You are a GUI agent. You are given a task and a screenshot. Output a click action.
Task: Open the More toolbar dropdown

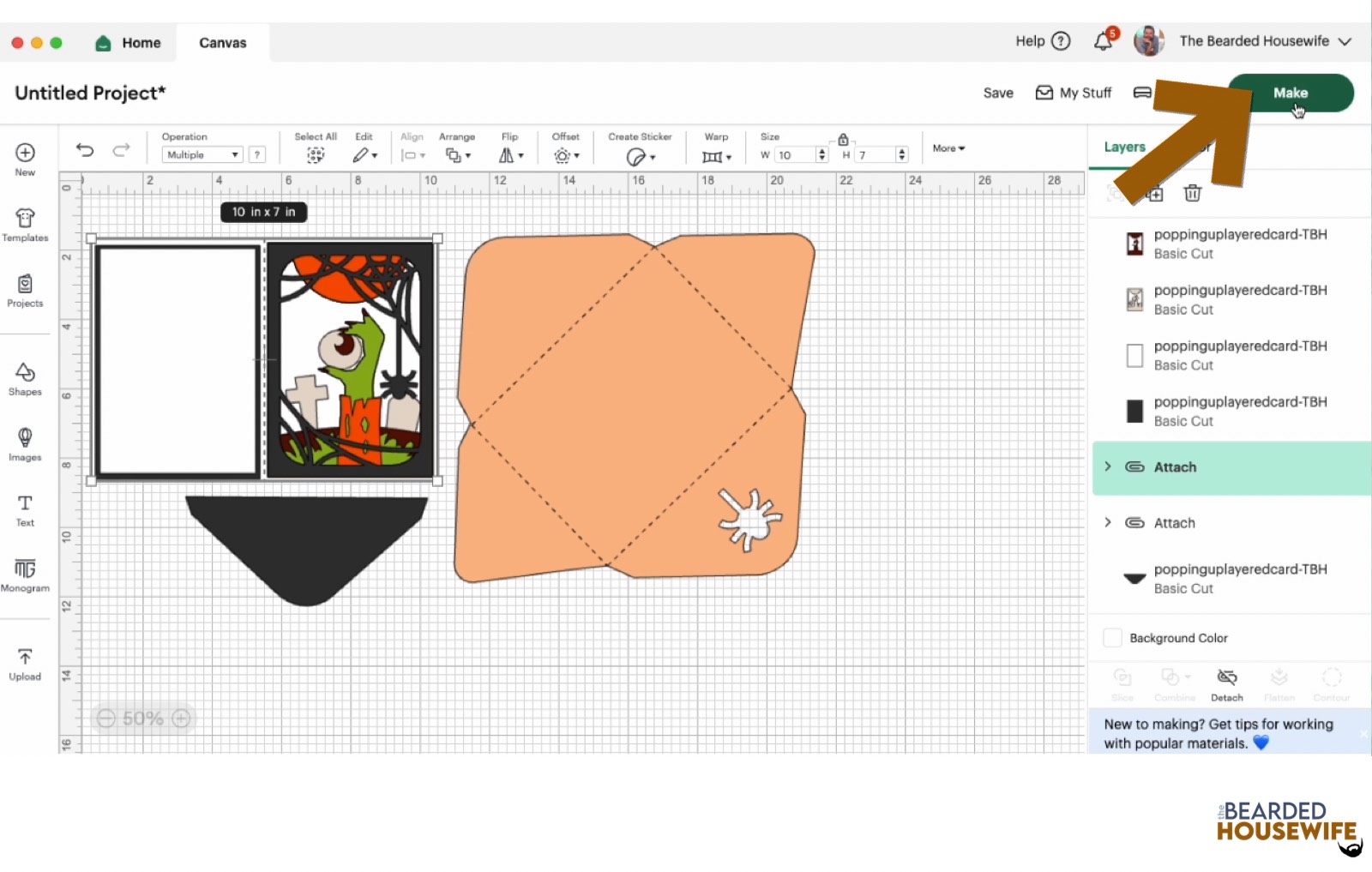948,148
